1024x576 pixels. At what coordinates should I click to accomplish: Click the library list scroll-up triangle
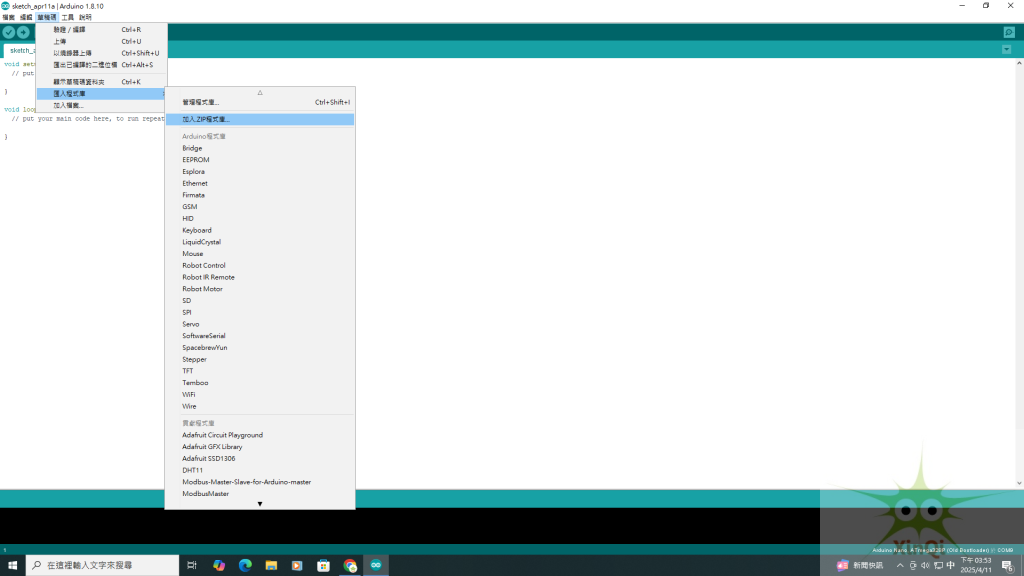(260, 92)
